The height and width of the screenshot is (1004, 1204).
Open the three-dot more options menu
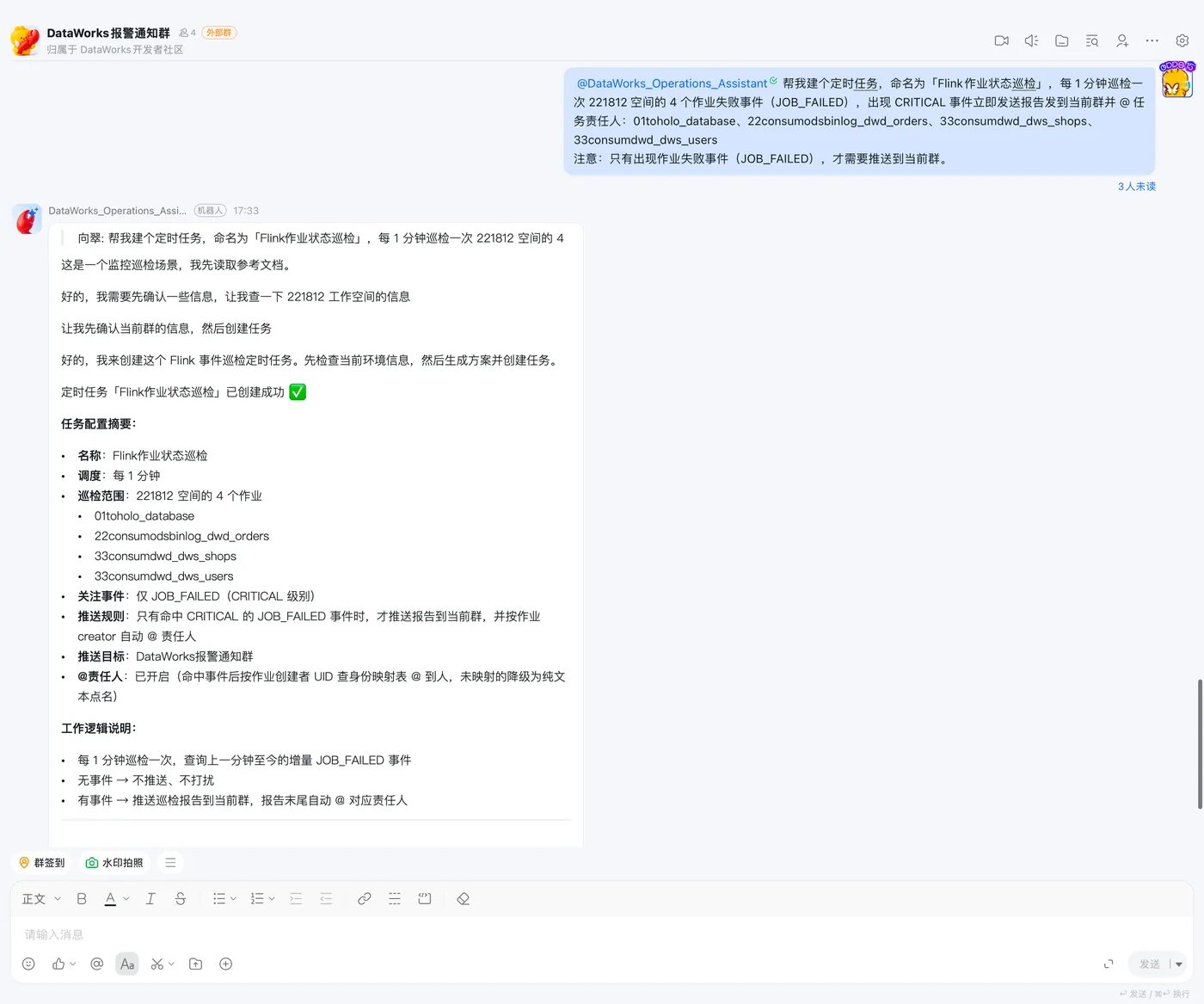click(1152, 40)
